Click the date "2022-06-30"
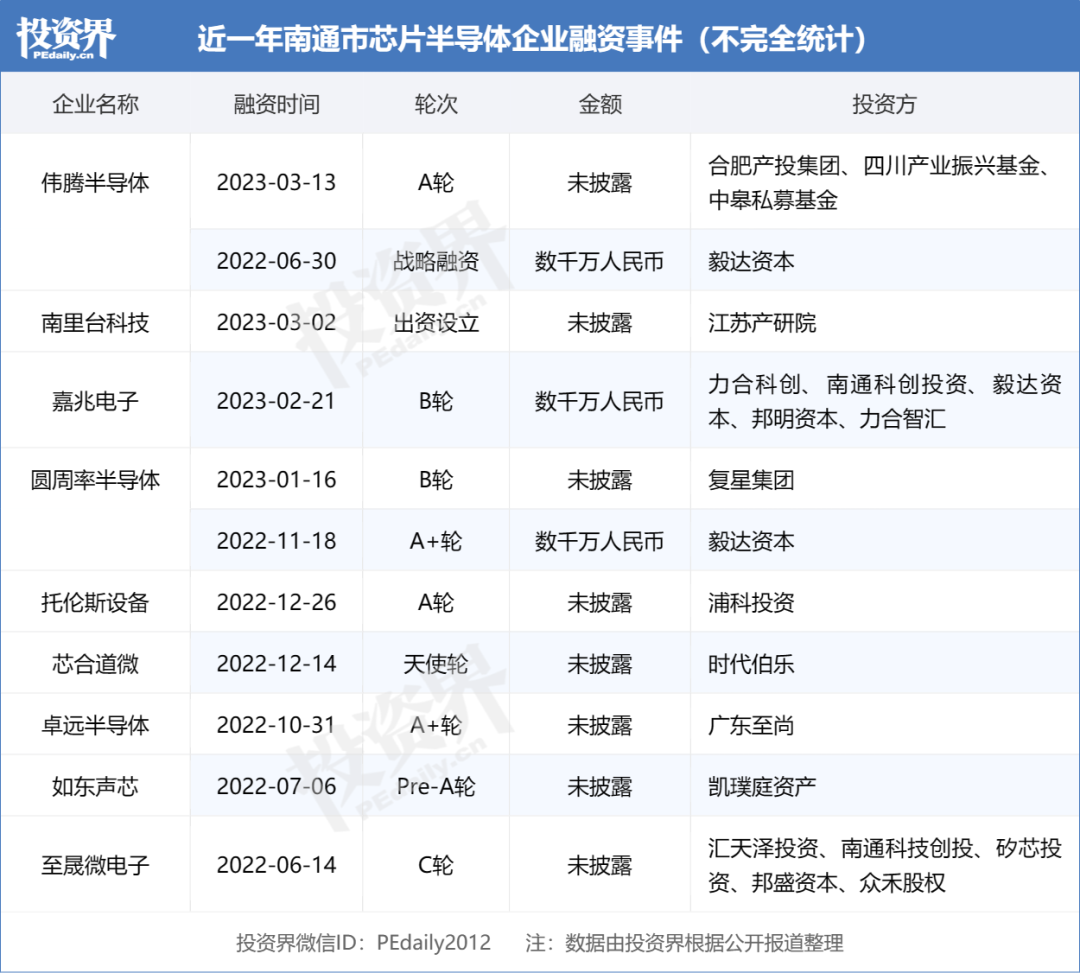Screen dimensions: 1080x973 [276, 261]
